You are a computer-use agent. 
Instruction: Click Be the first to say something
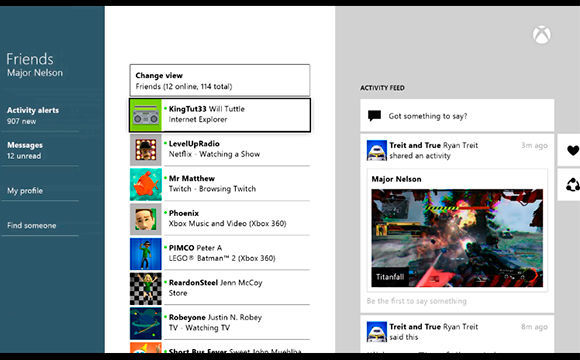[417, 301]
